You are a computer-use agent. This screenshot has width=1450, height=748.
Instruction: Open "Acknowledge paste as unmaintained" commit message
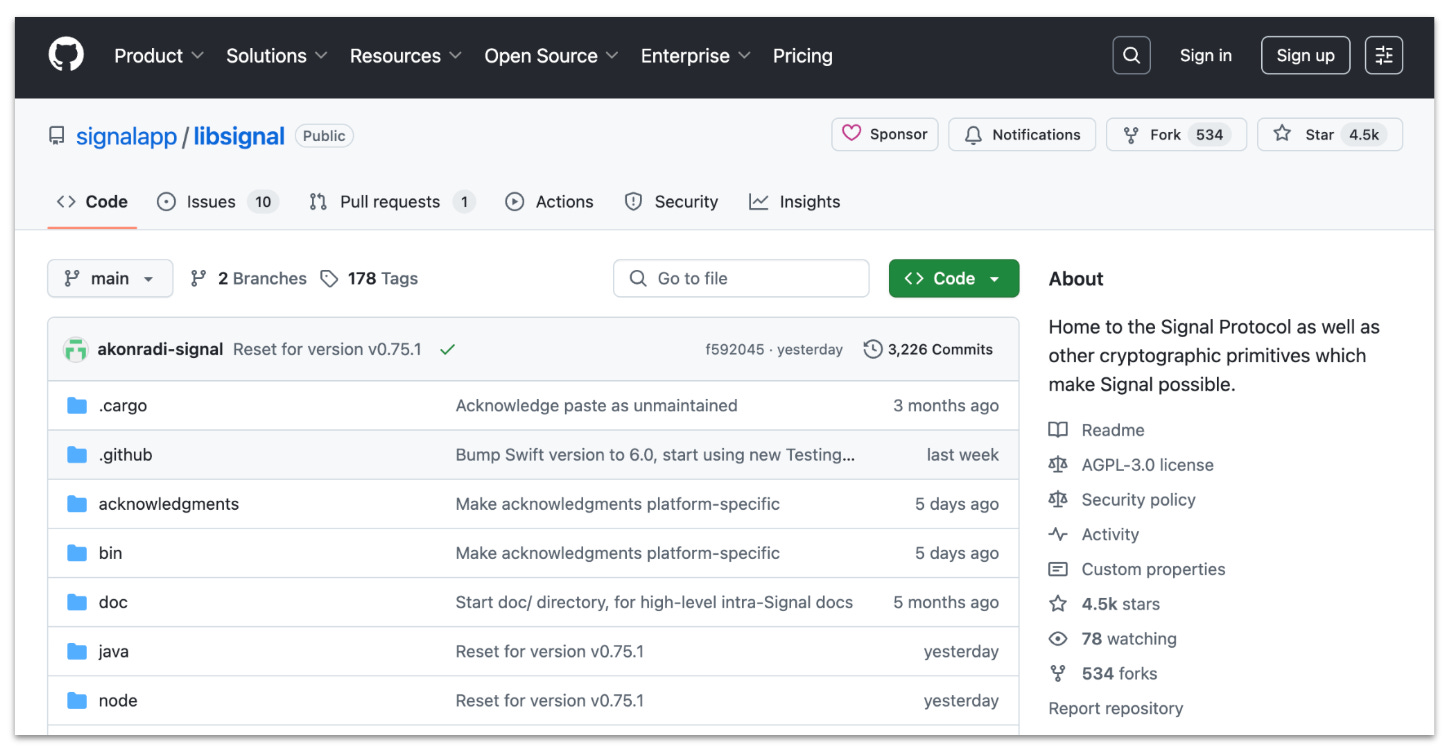596,406
